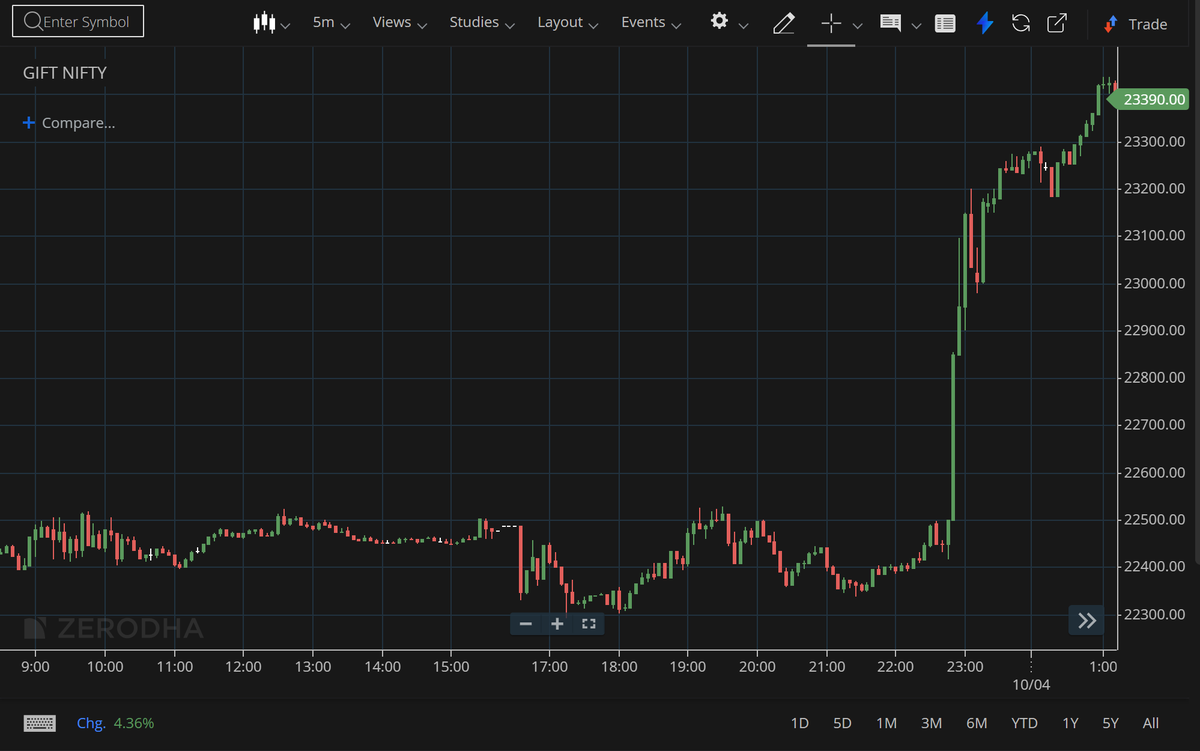Click the chart notes comment icon

pyautogui.click(x=890, y=22)
